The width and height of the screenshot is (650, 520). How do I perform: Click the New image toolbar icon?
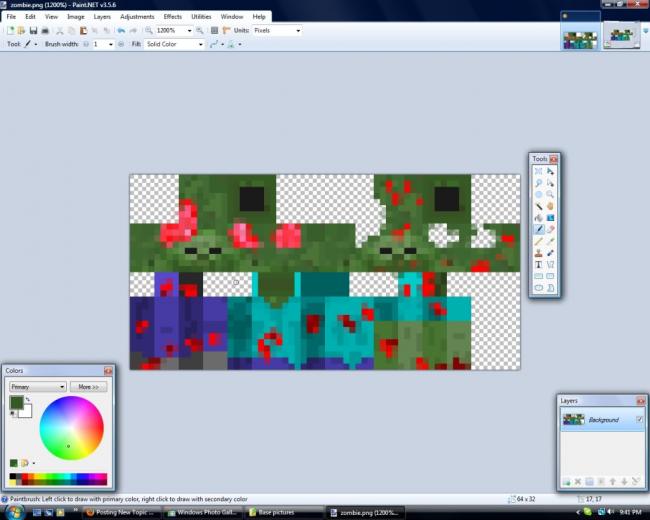point(10,30)
